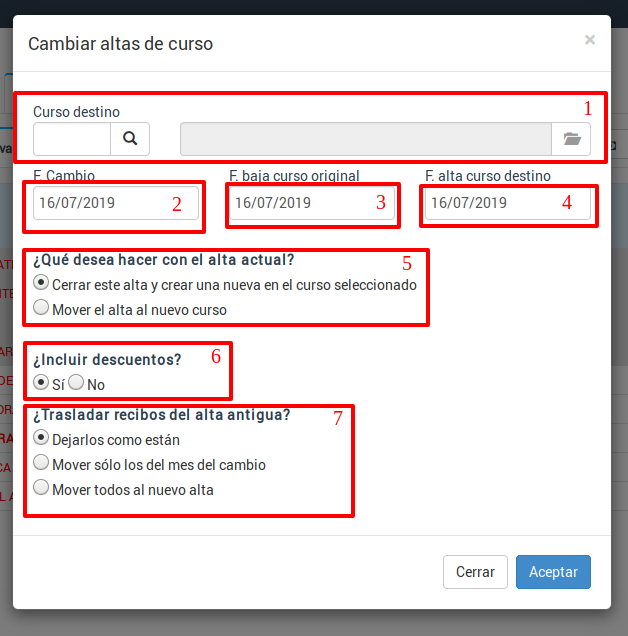Click the Aceptar button
Viewport: 628px width, 636px height.
pyautogui.click(x=553, y=572)
